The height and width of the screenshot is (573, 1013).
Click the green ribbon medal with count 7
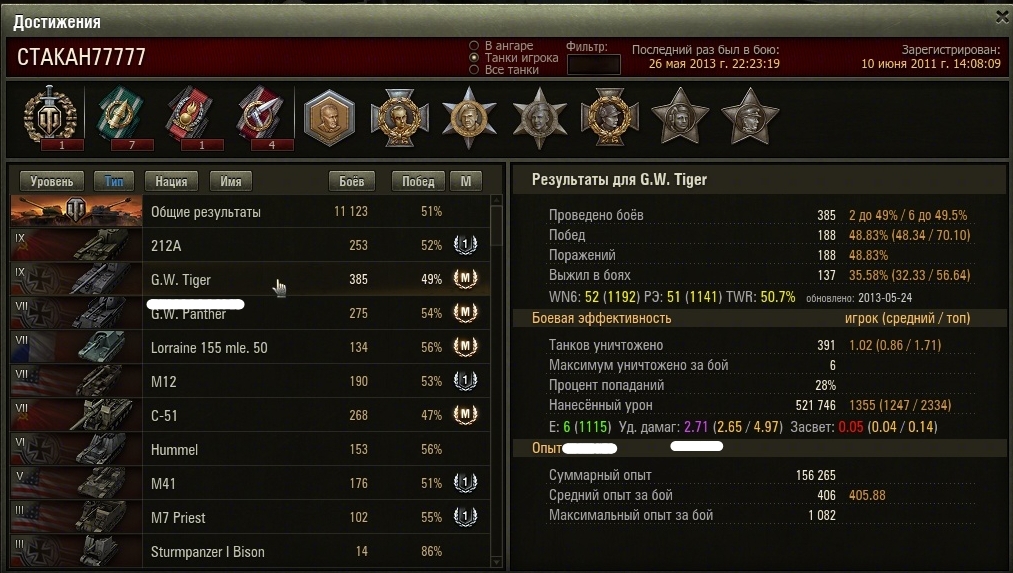click(x=120, y=114)
